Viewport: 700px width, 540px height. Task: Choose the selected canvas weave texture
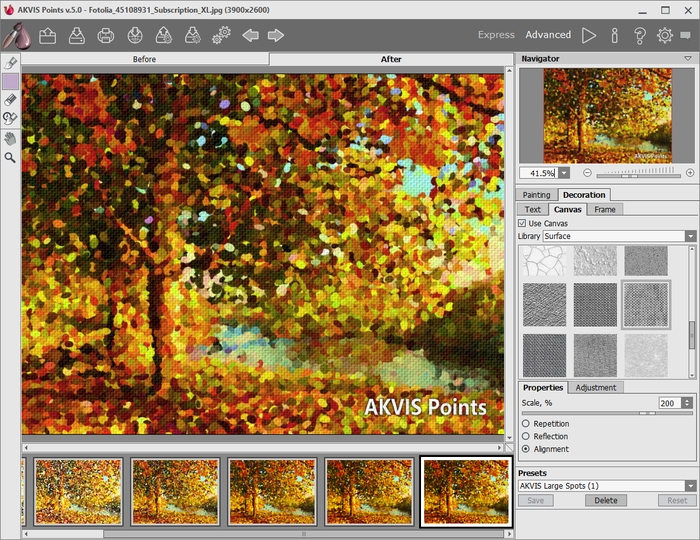click(646, 305)
